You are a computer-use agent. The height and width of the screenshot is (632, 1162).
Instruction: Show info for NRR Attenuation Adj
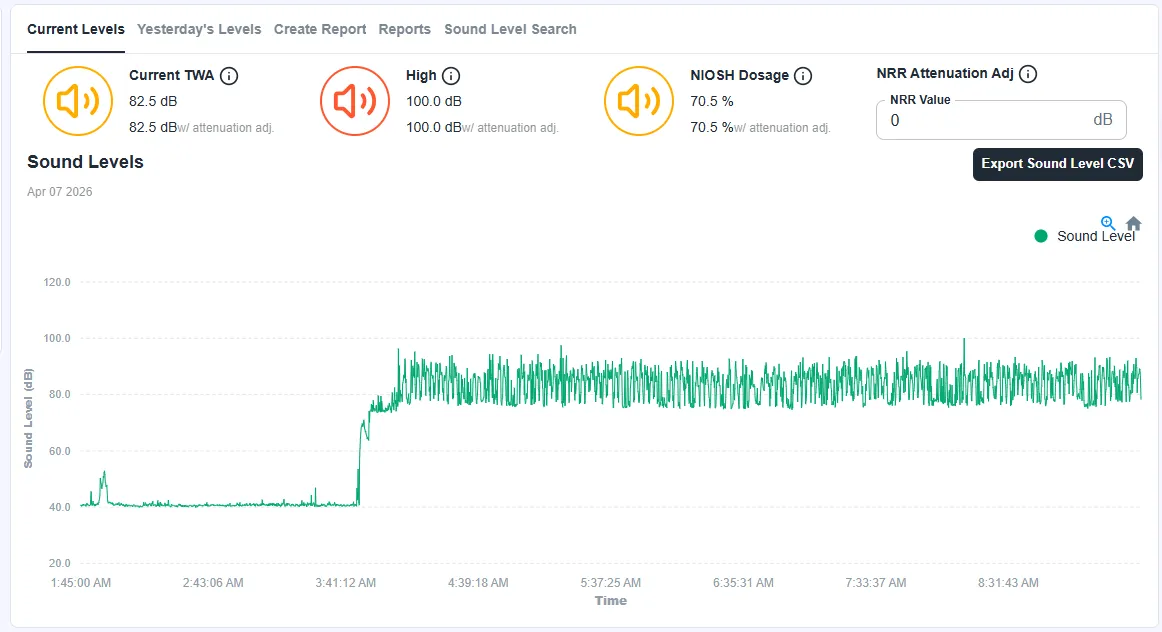pos(1028,74)
